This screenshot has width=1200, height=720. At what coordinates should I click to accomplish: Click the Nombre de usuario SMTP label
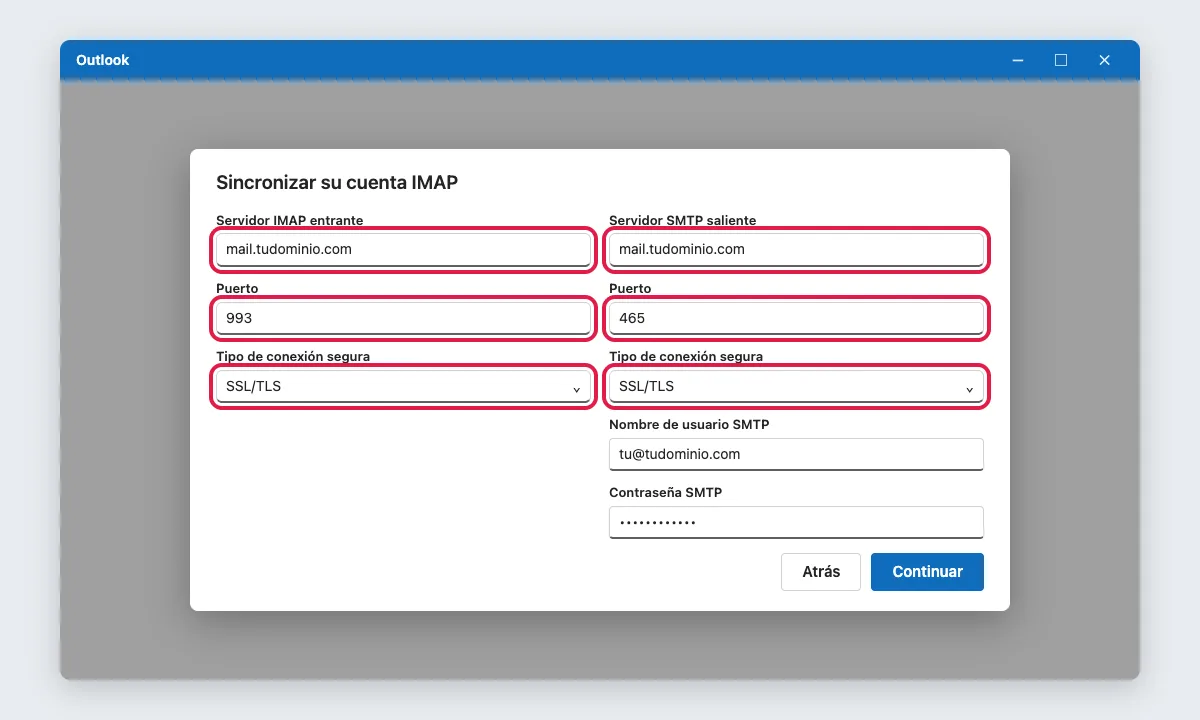click(689, 424)
